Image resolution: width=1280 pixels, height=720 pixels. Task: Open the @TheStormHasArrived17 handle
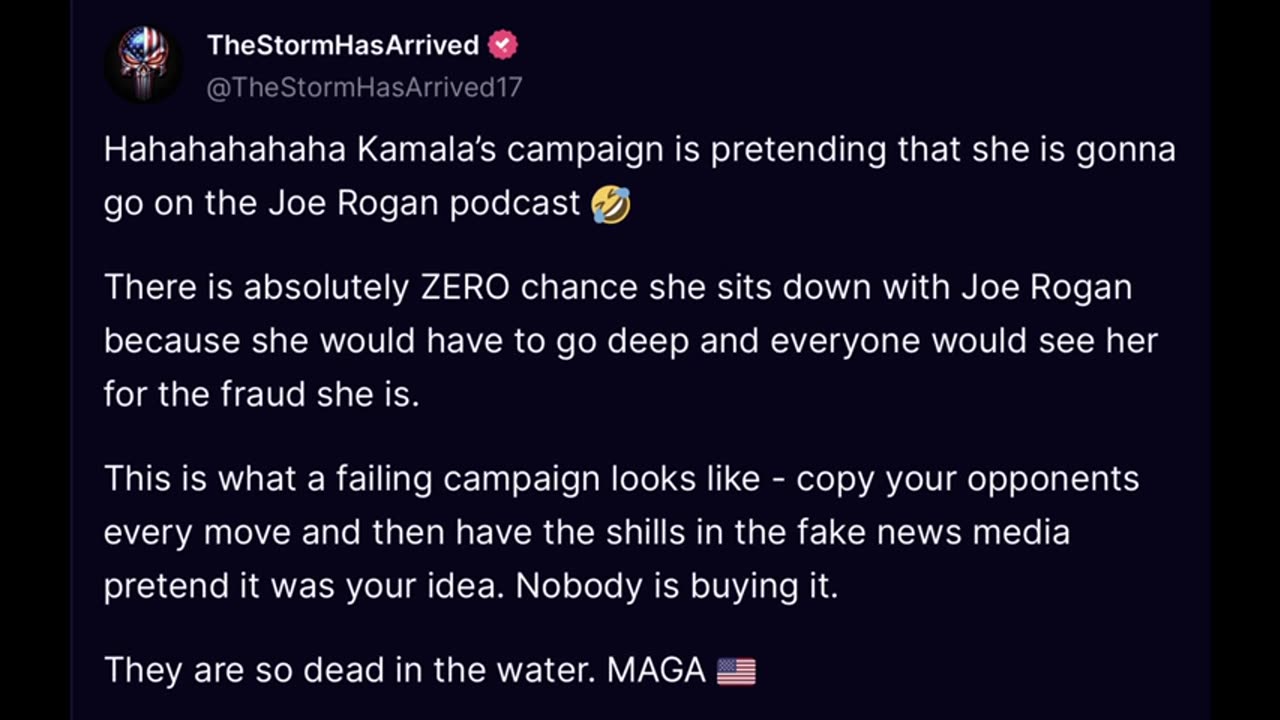click(x=364, y=87)
